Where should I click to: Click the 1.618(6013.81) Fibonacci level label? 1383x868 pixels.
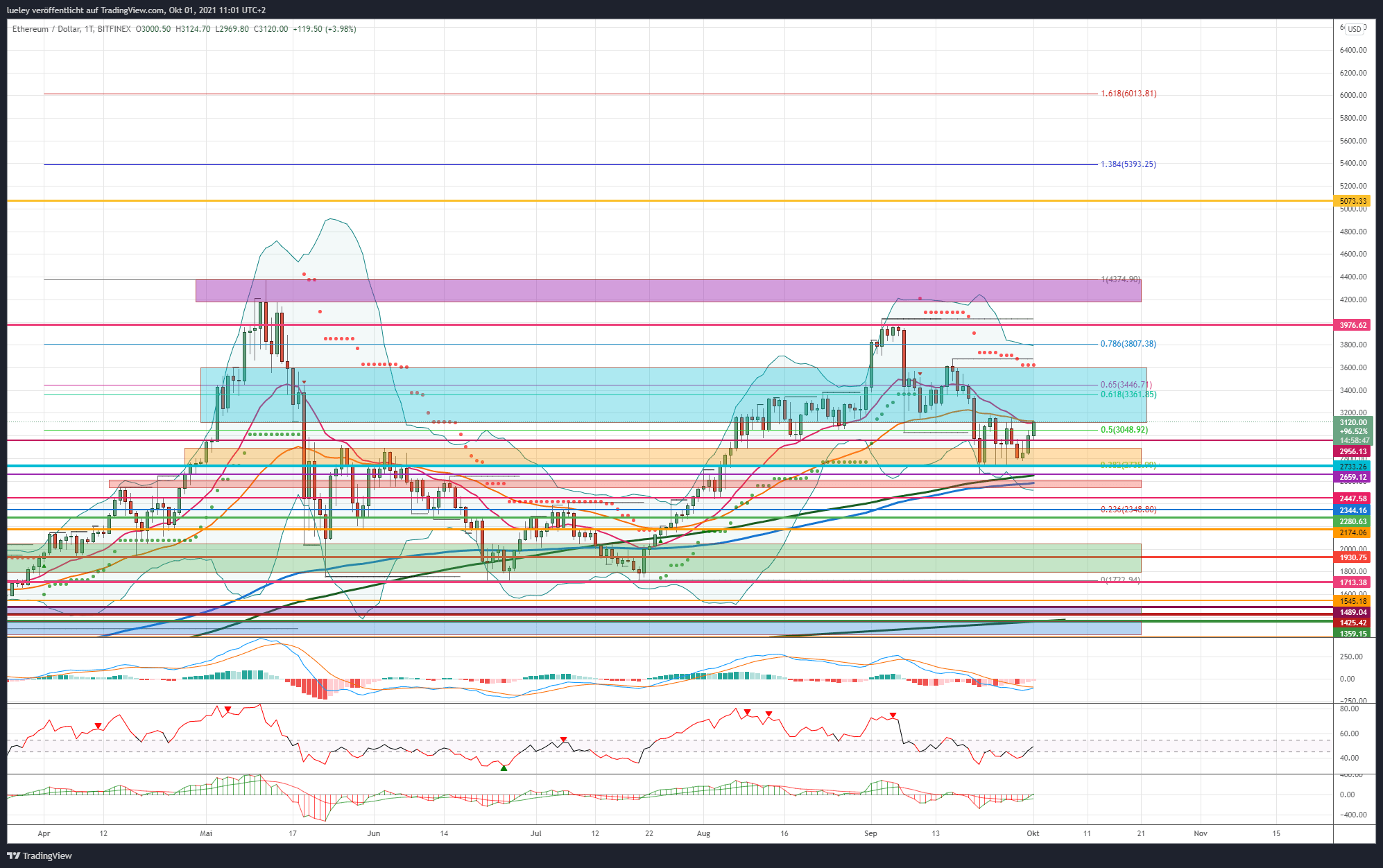pos(1128,94)
